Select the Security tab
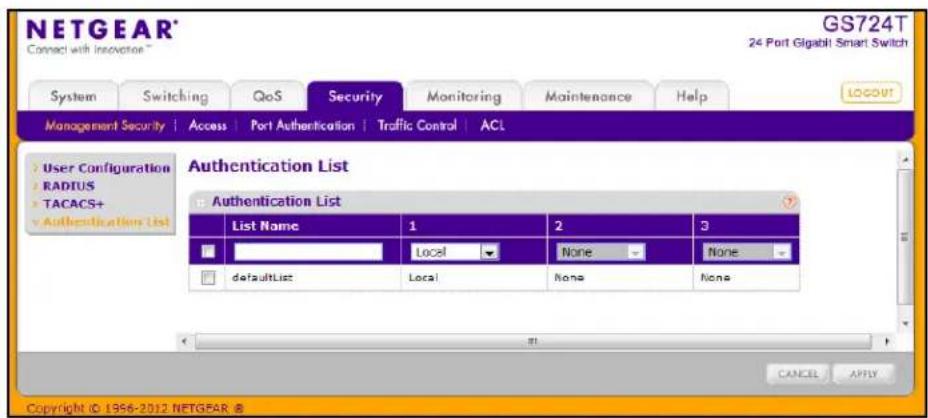 coord(355,97)
